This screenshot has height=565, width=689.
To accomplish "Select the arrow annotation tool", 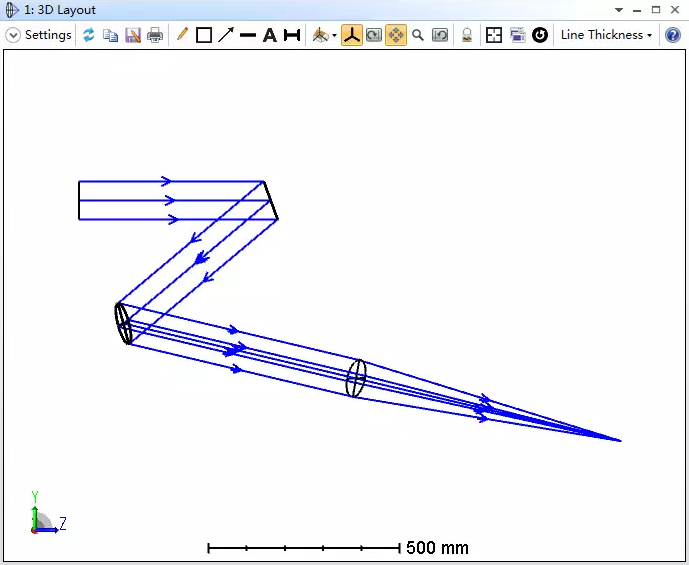I will 226,35.
